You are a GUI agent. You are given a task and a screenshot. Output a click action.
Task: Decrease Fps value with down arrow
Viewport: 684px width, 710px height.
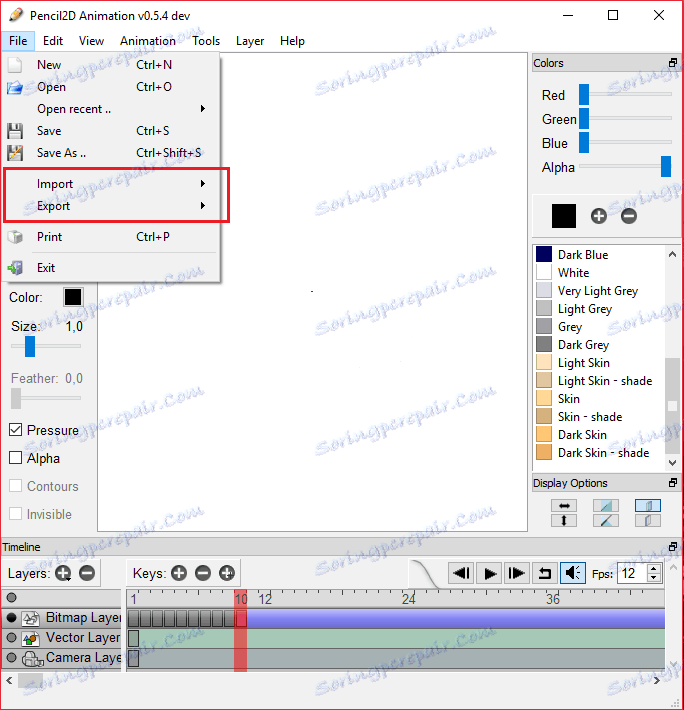(653, 578)
